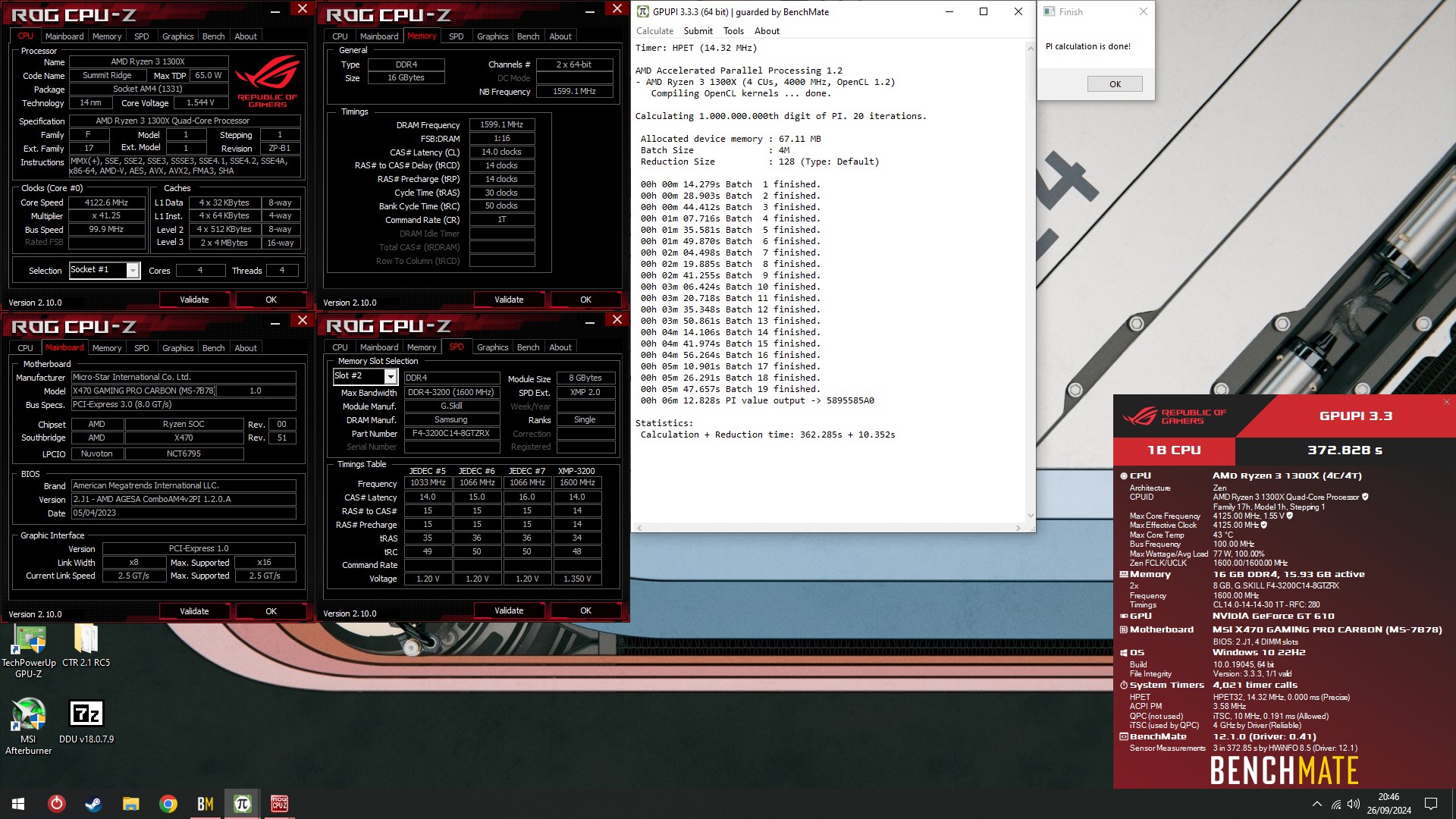Launch Google Chrome from the taskbar

[168, 804]
